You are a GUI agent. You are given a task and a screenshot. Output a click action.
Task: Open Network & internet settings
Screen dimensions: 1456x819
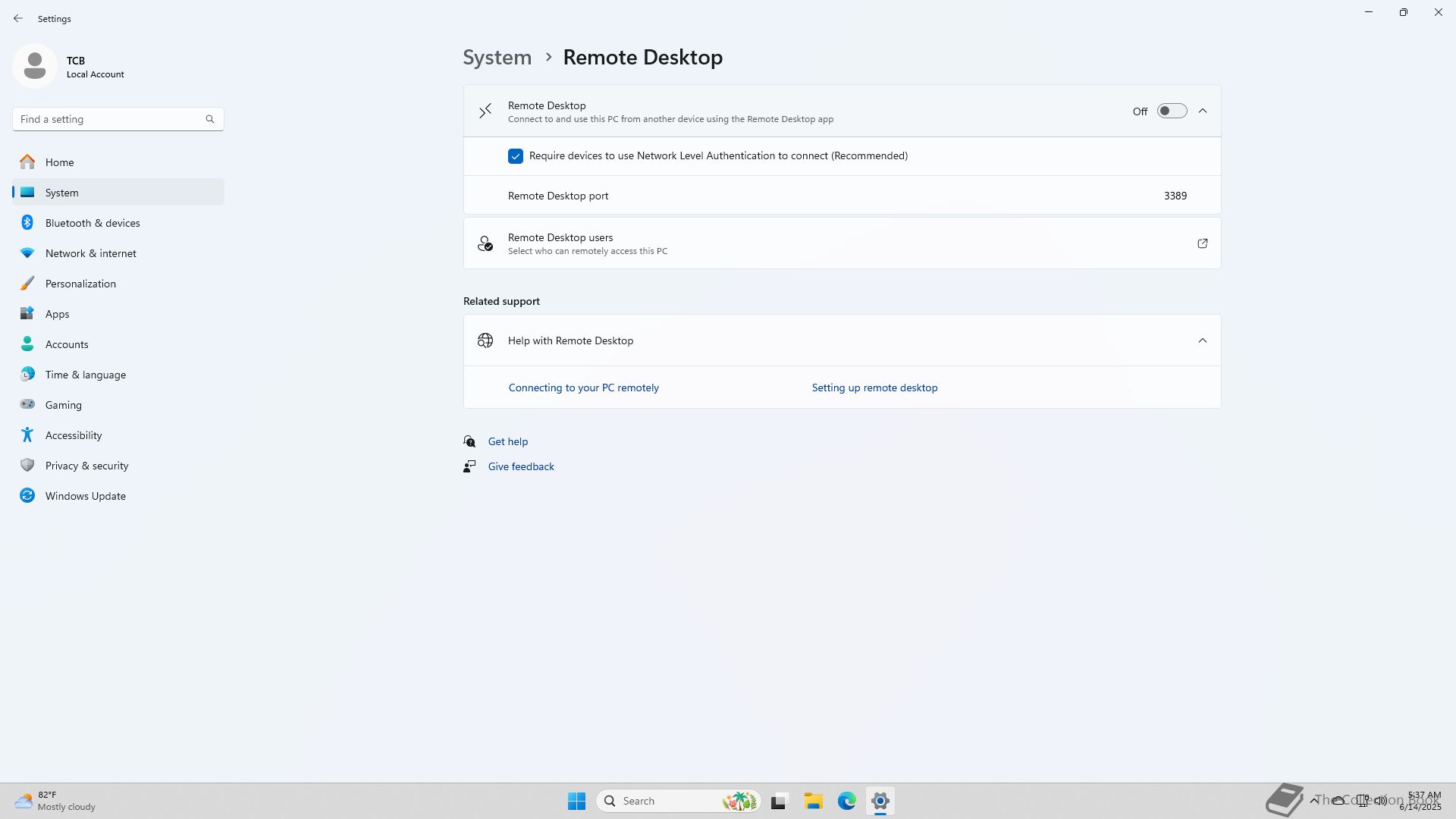[91, 253]
